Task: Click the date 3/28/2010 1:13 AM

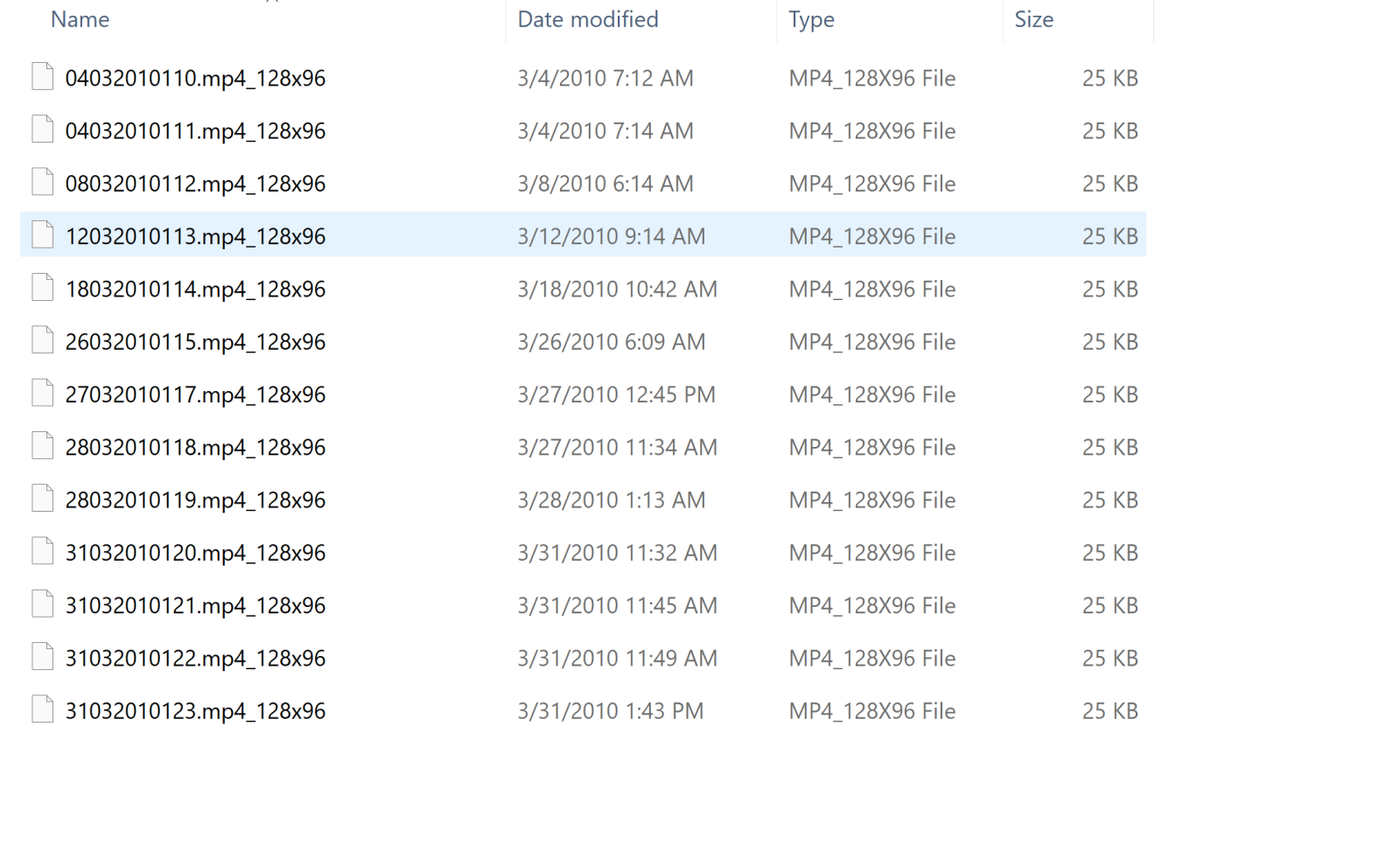Action: tap(612, 499)
